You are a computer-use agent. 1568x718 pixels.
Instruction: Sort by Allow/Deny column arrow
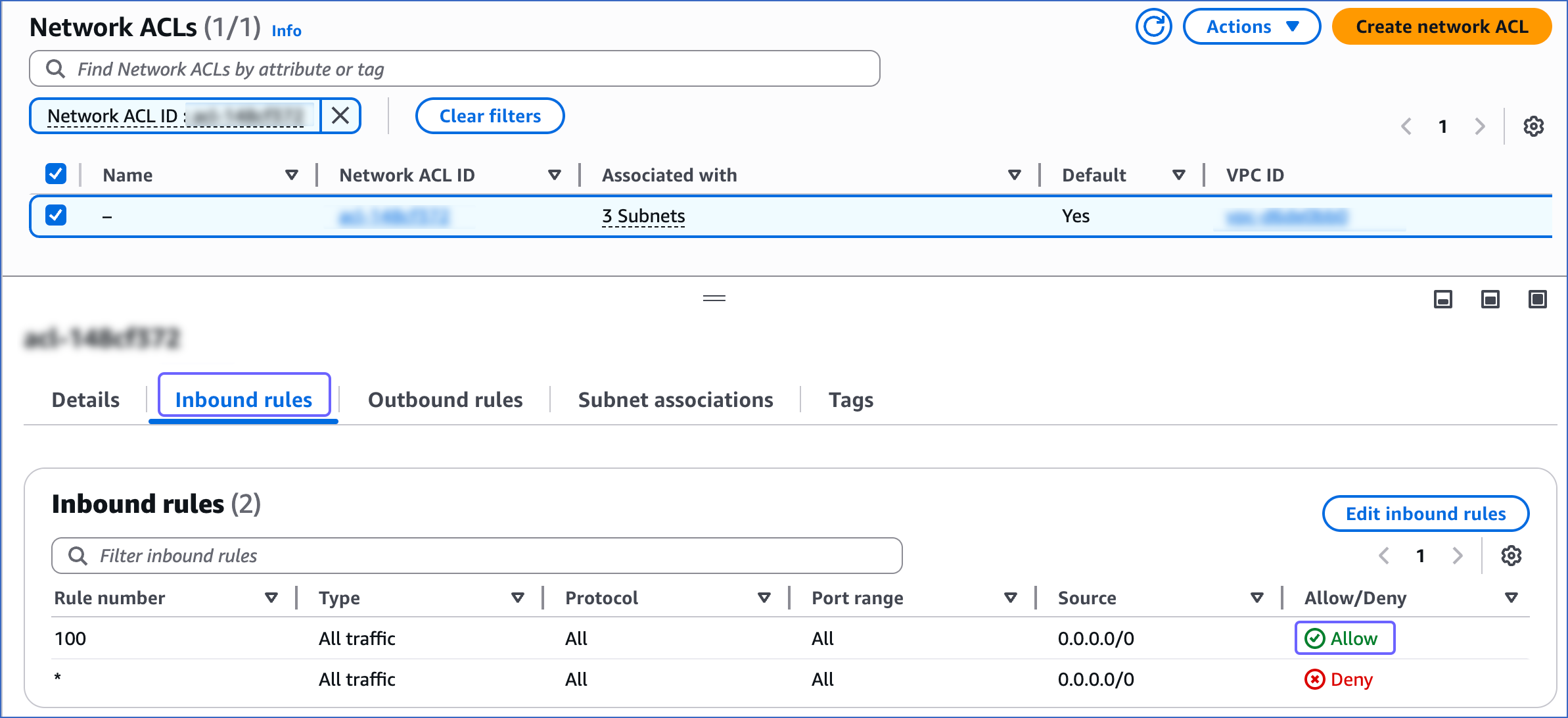click(1511, 598)
